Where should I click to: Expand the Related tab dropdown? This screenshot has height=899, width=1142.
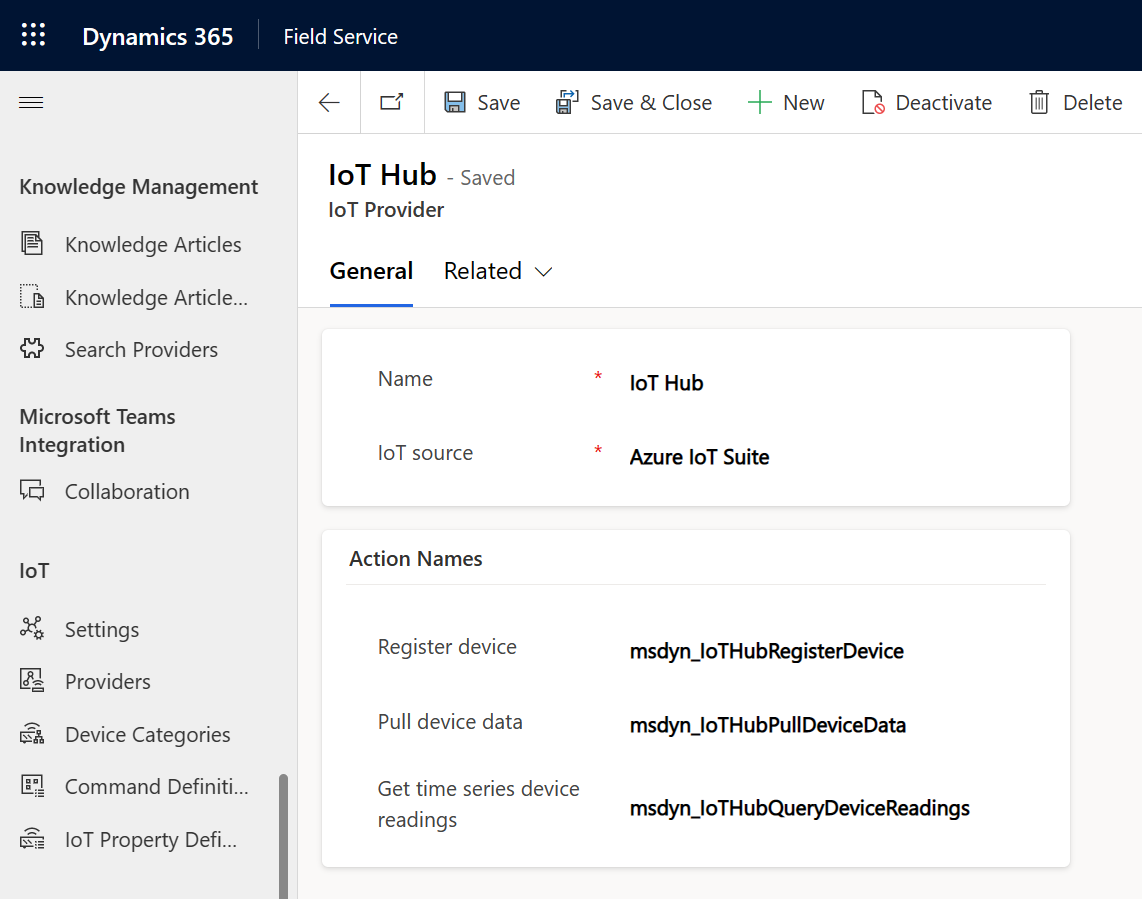coord(498,271)
